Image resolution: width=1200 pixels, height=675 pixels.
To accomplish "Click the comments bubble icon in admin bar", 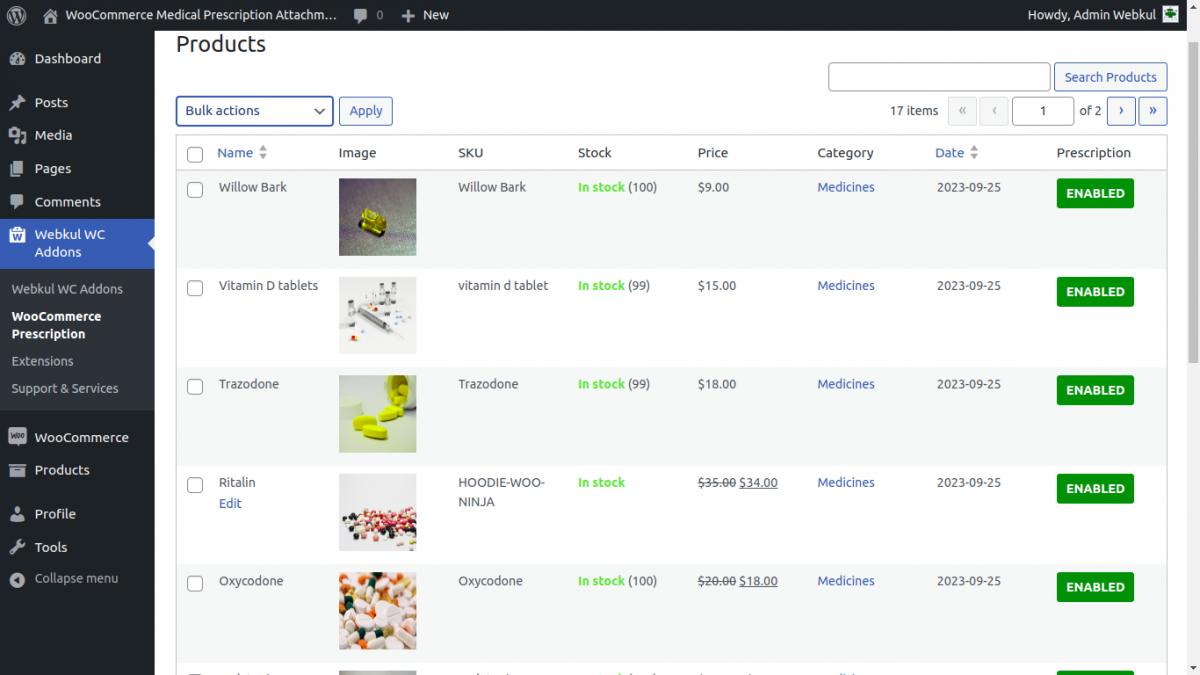I will pos(361,15).
